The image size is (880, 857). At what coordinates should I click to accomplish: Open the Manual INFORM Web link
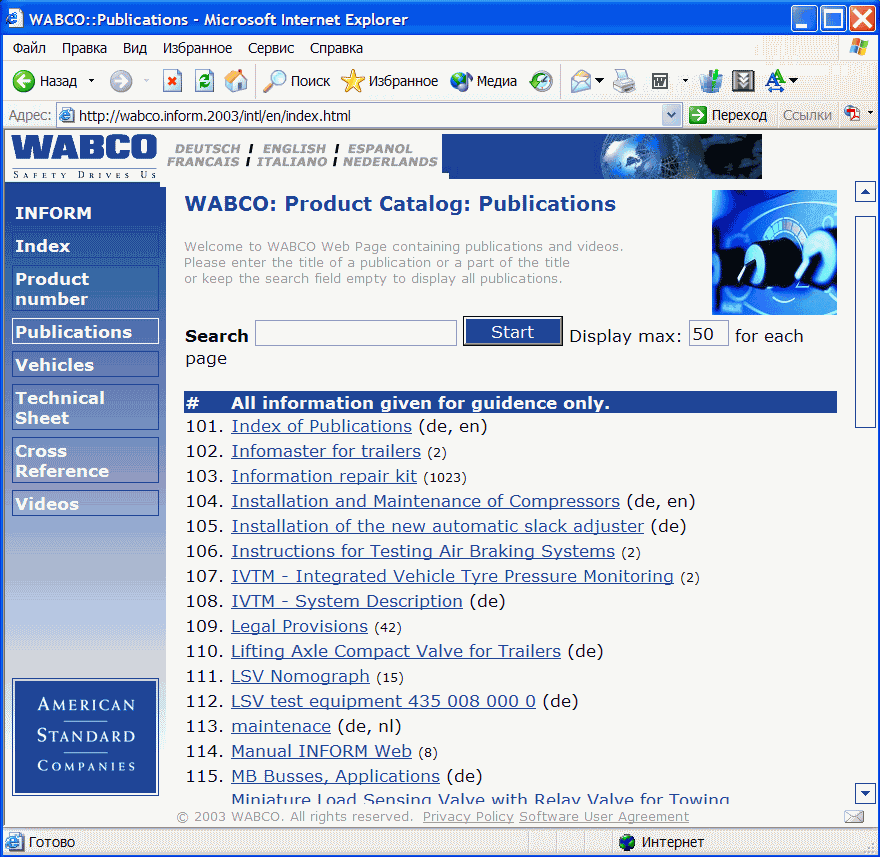(x=322, y=751)
